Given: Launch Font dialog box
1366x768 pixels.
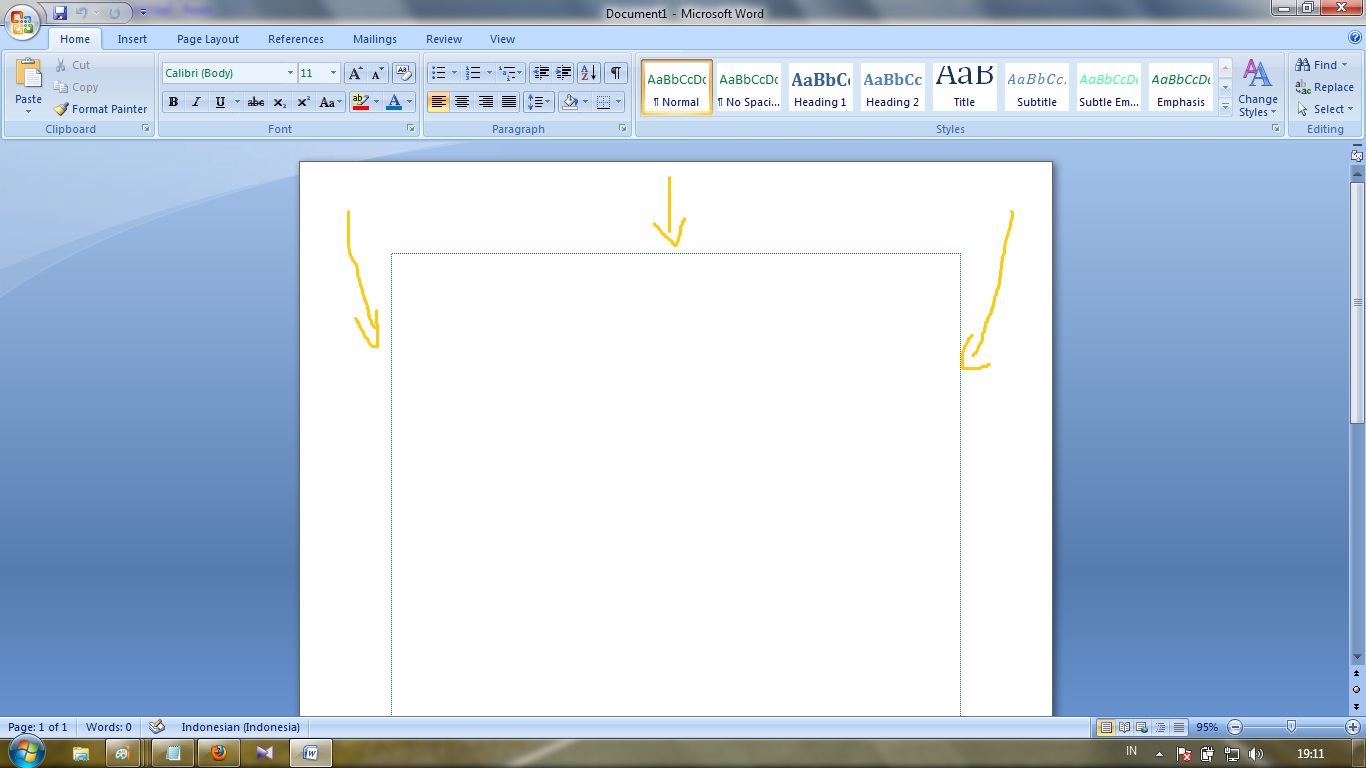Looking at the screenshot, I should 410,129.
